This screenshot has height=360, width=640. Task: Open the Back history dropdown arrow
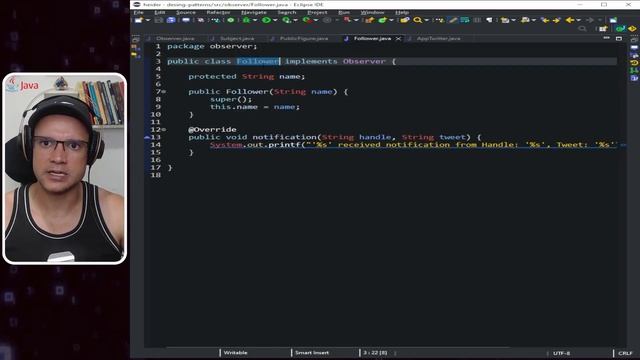pyautogui.click(x=579, y=20)
